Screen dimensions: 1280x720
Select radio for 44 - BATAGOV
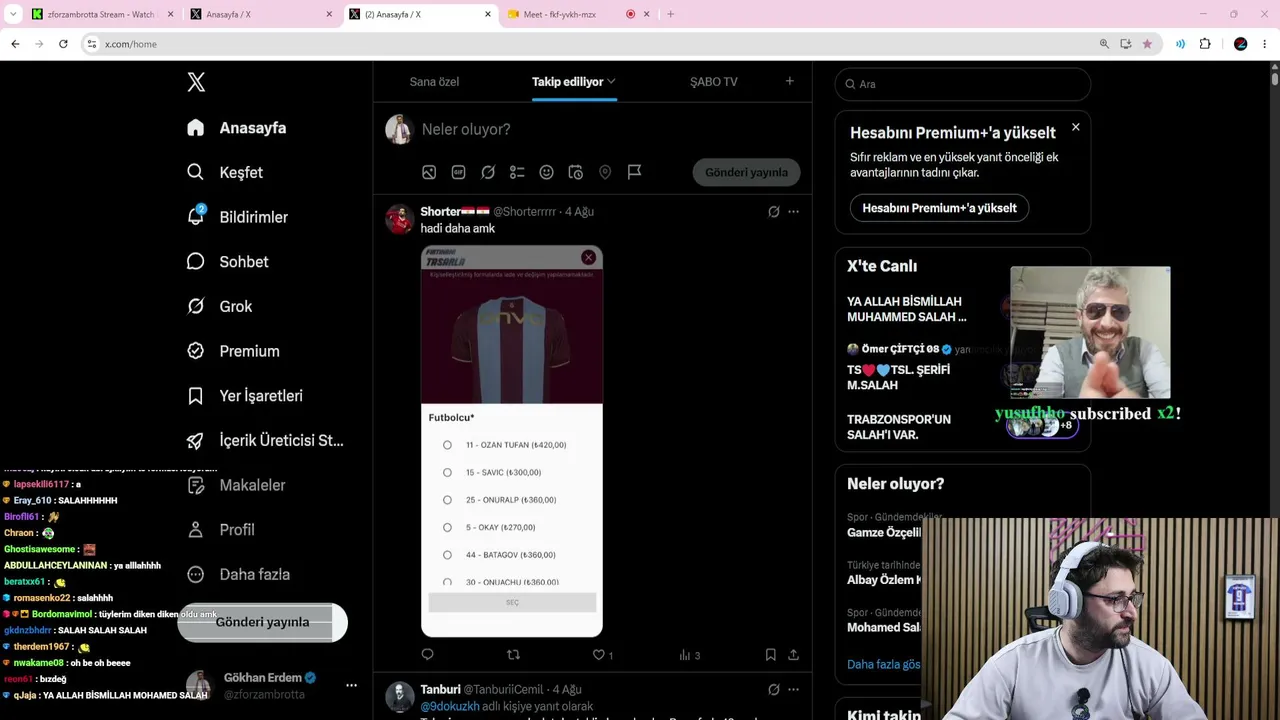[447, 555]
